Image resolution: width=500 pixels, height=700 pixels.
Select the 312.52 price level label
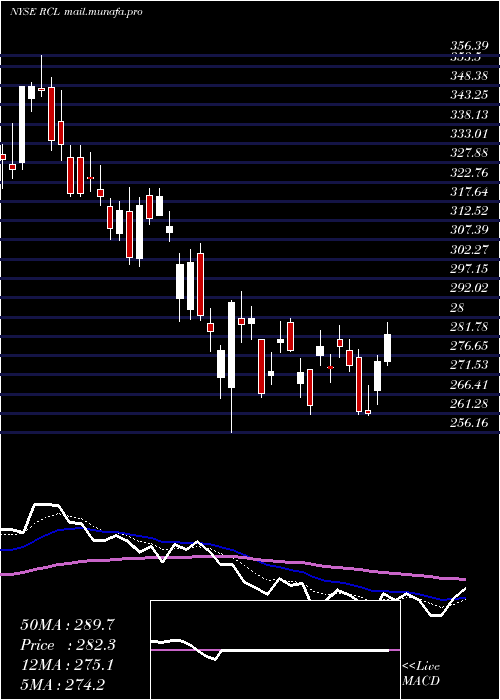click(469, 211)
